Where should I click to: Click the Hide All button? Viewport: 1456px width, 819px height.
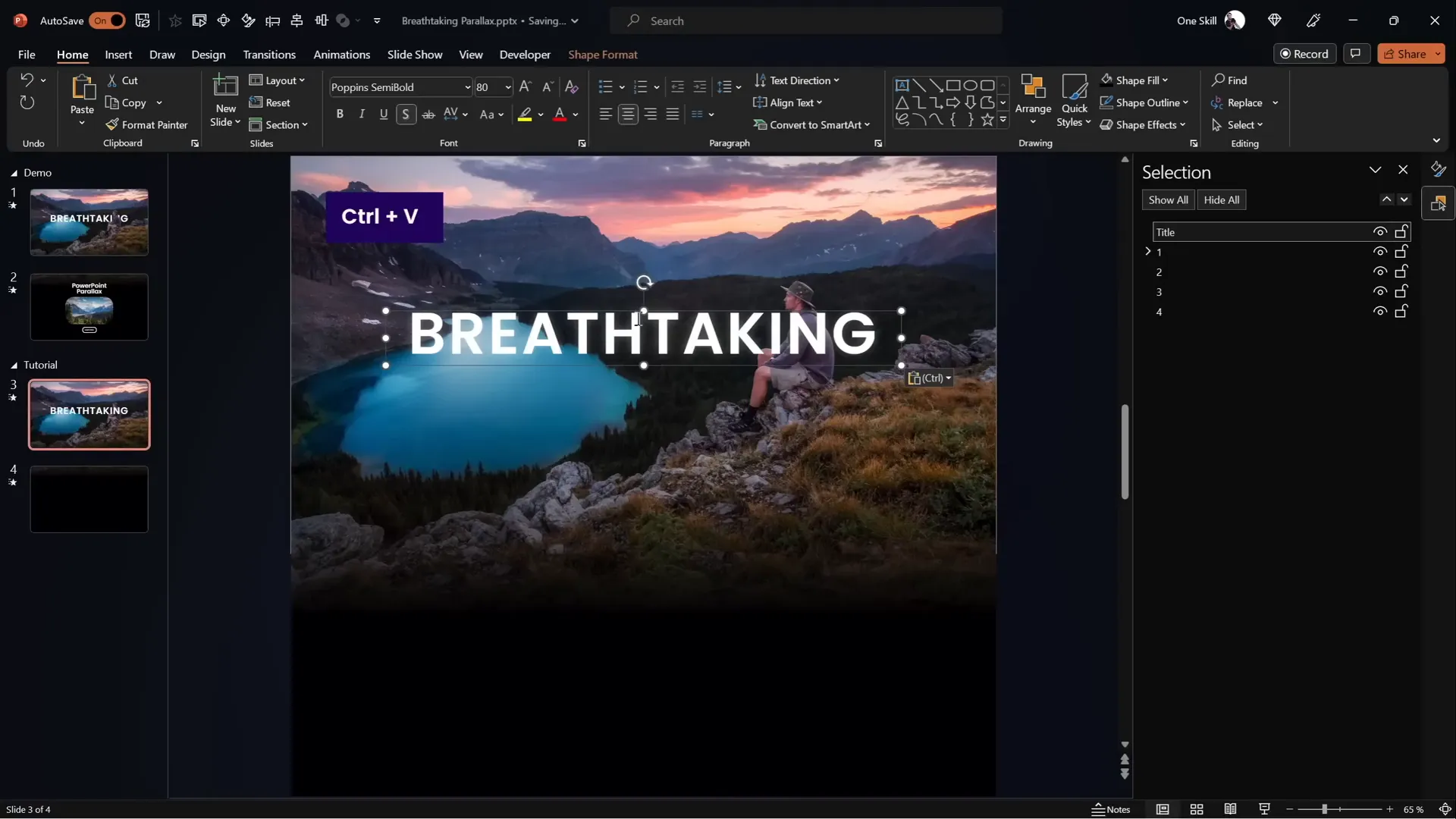[x=1222, y=199]
